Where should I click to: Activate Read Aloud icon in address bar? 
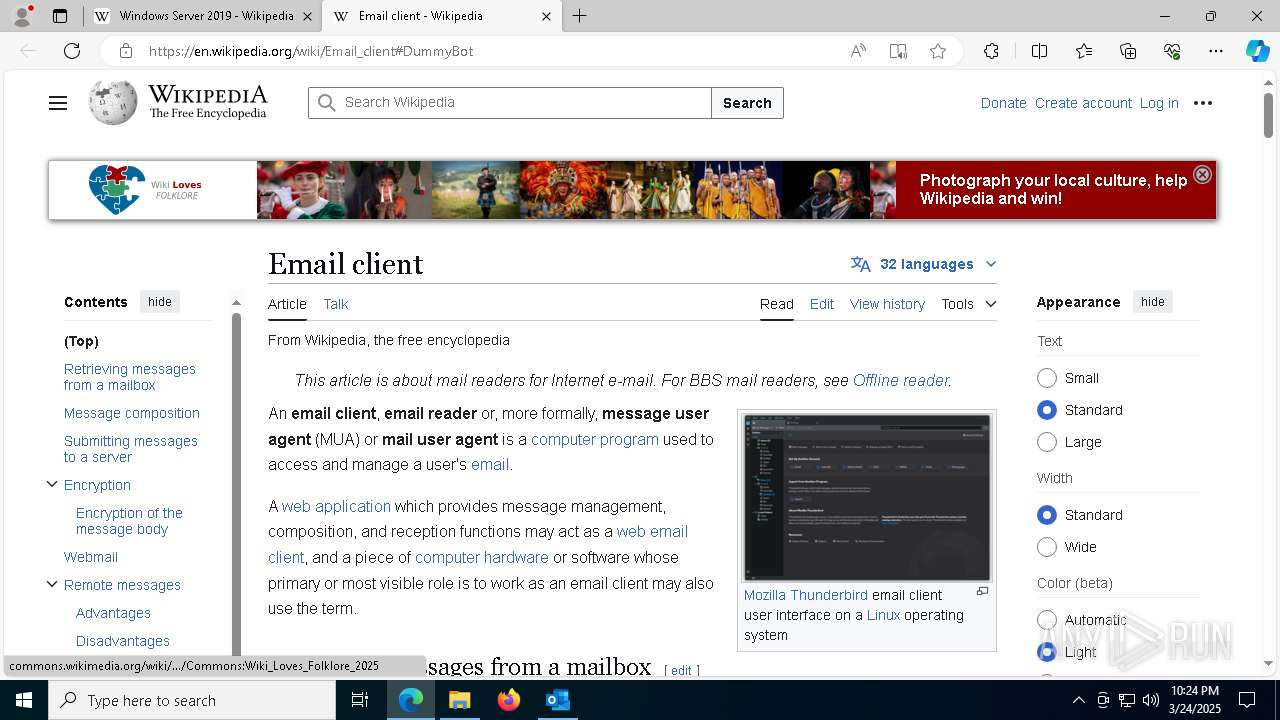[x=858, y=51]
